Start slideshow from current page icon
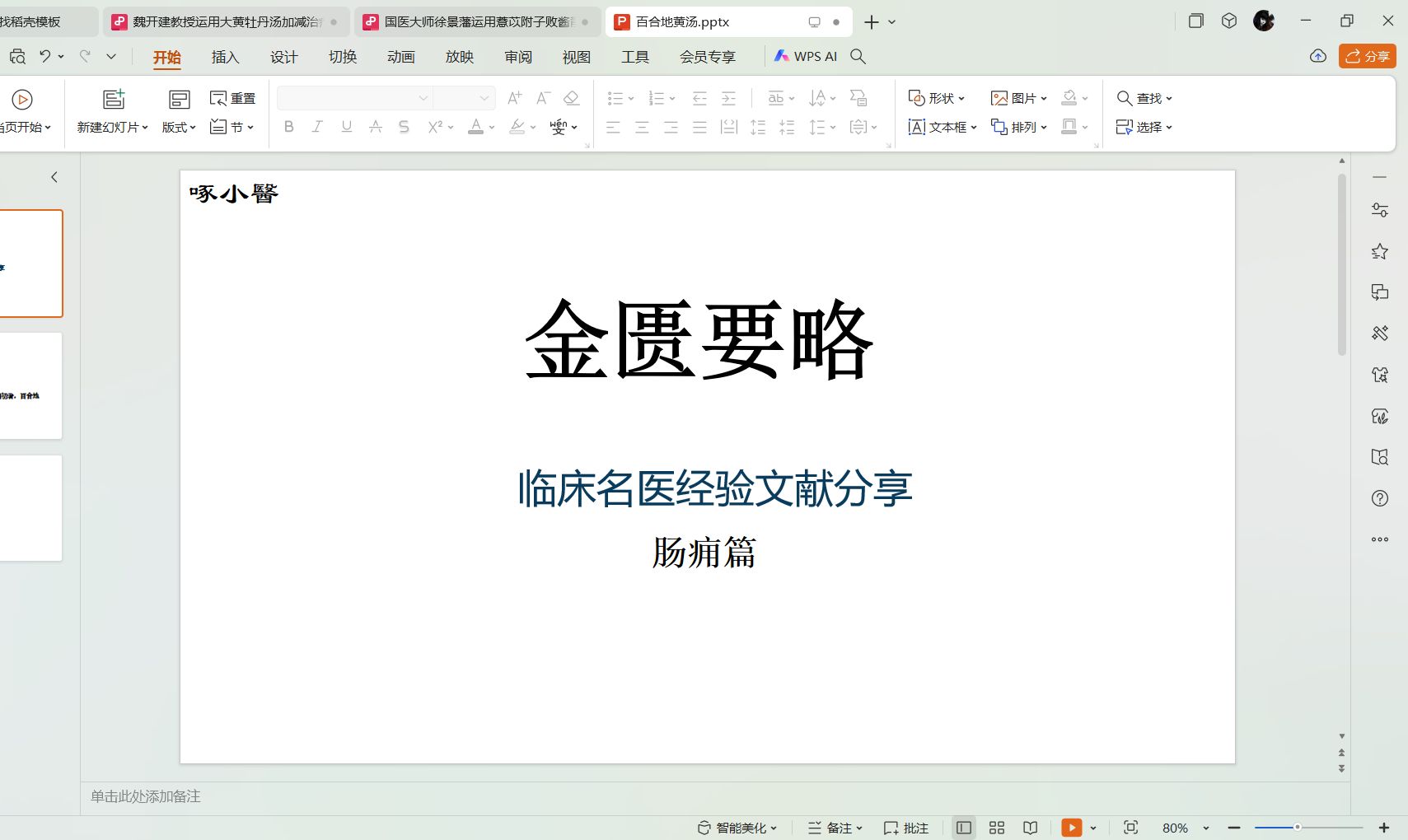 pos(22,100)
